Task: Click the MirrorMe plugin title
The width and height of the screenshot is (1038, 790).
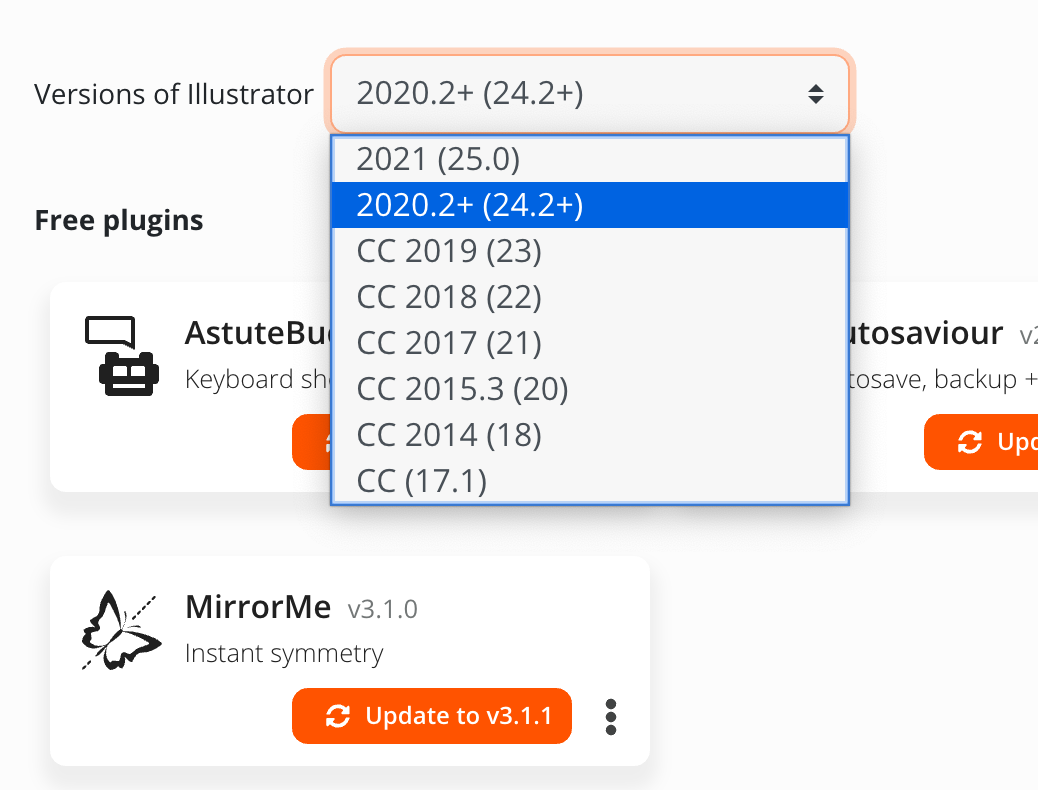Action: coord(259,606)
